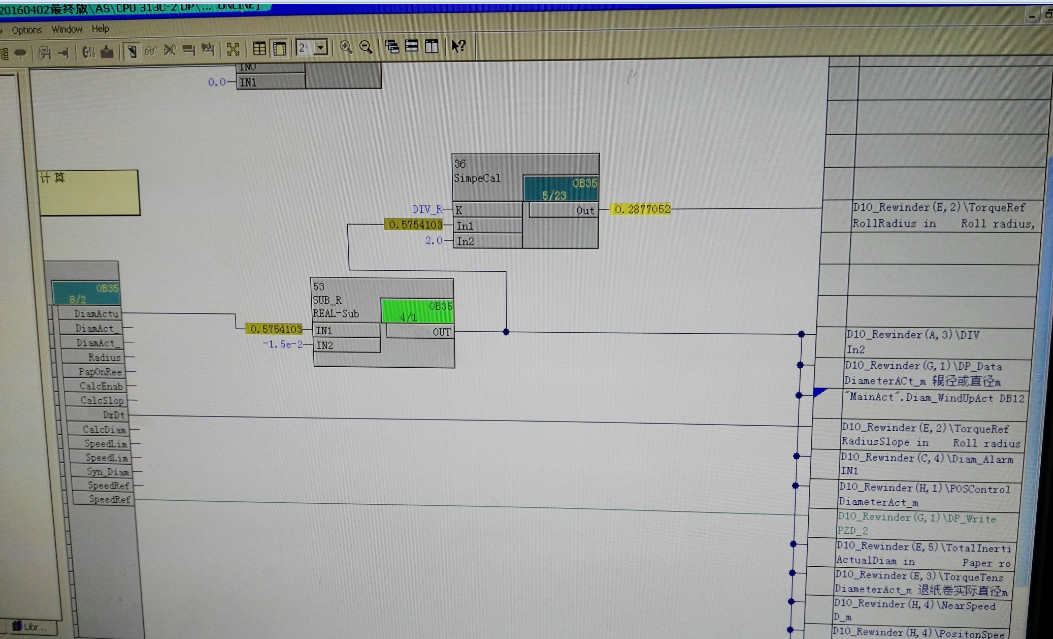Screen dimensions: 1053x639
Task: Switch to the sheet view toggle button
Action: click(x=259, y=48)
